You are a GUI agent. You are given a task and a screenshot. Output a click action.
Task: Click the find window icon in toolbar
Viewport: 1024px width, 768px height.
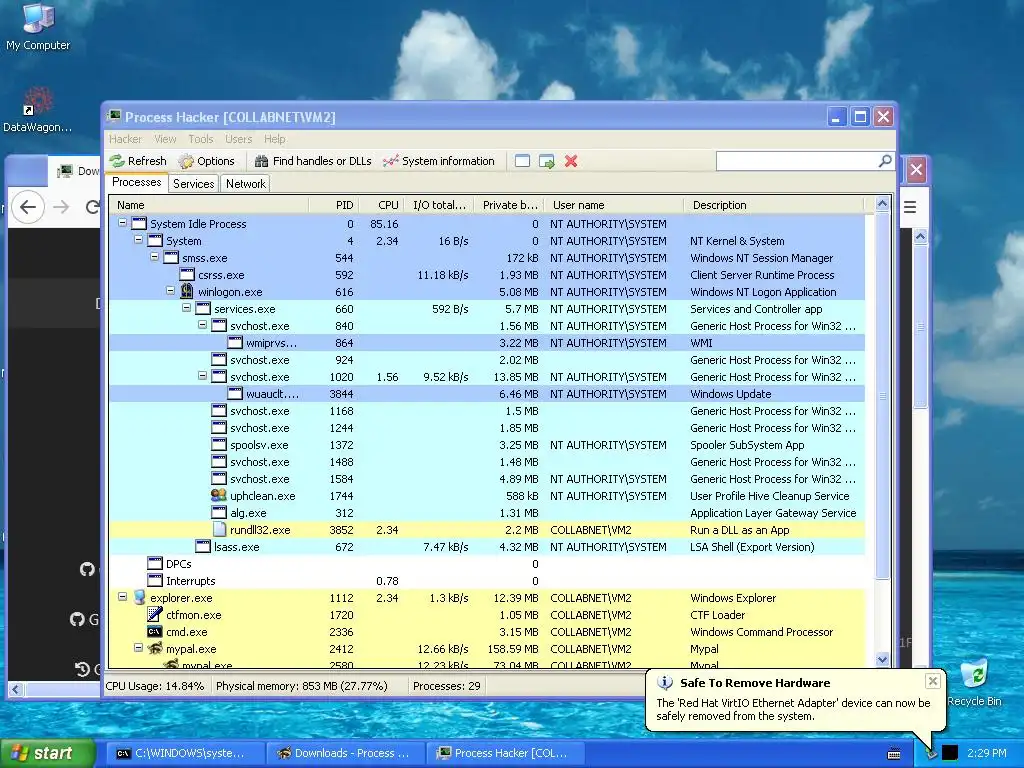522,161
